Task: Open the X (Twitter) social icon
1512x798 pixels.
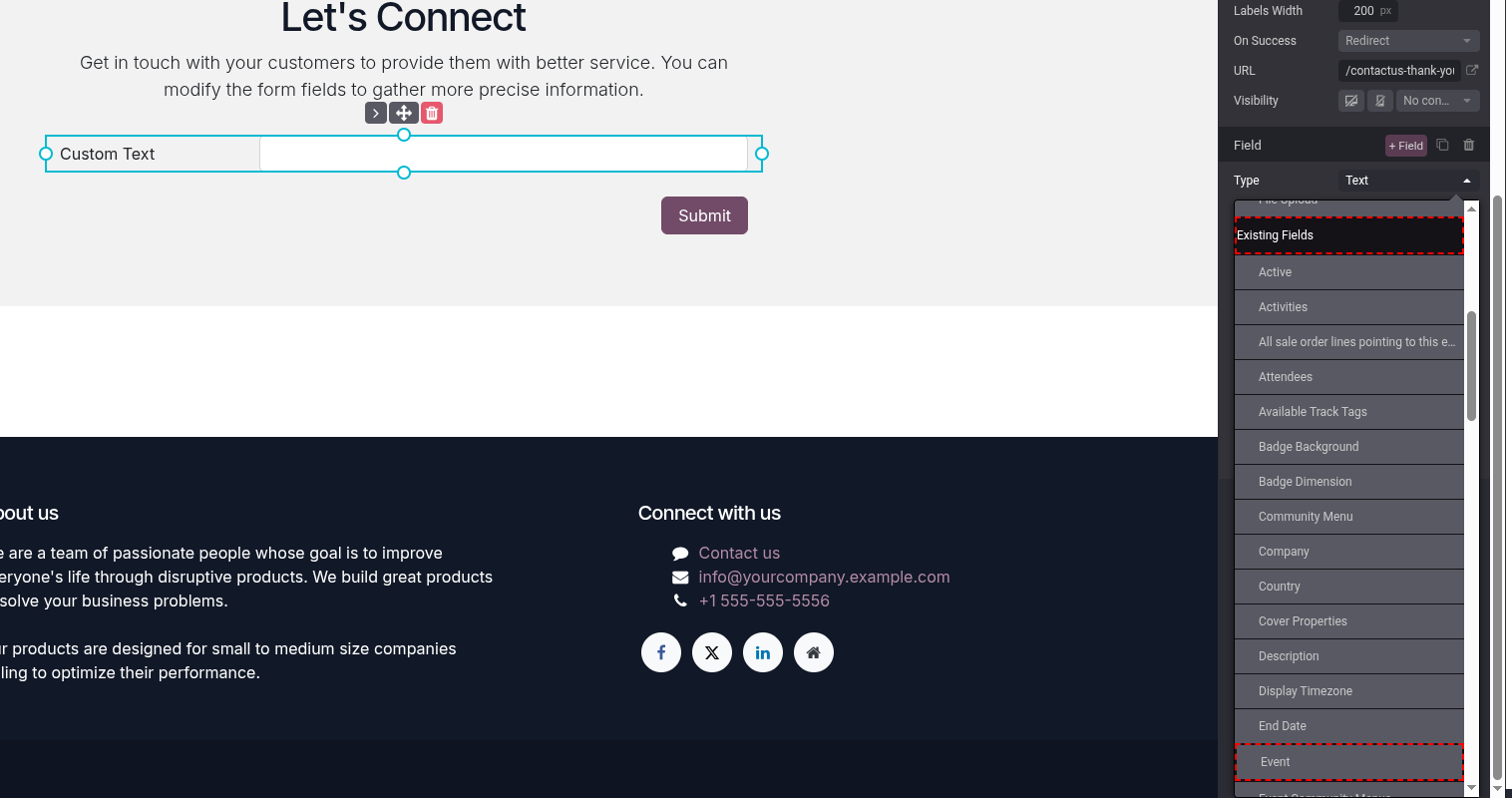Action: click(x=712, y=652)
